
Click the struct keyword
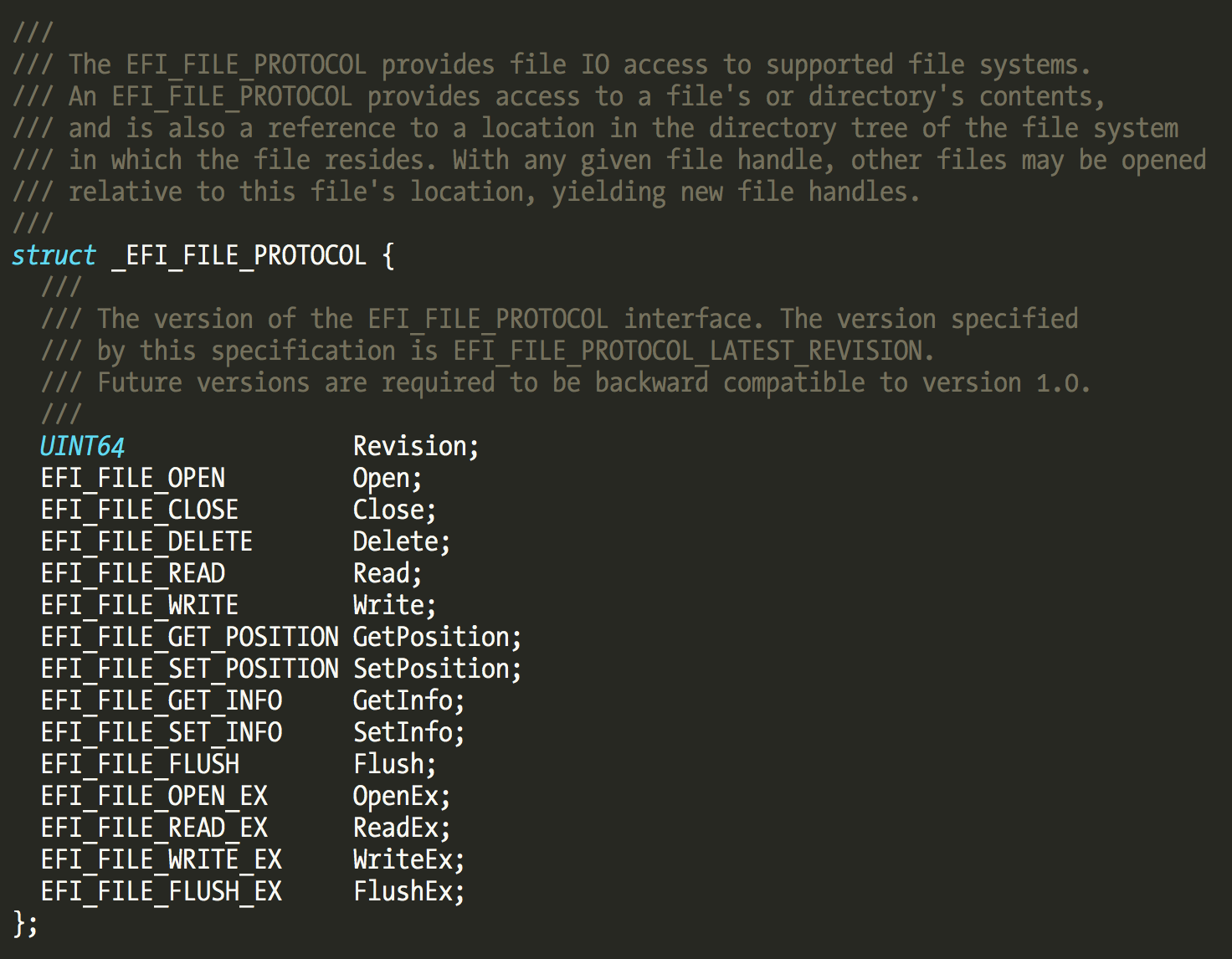tap(54, 255)
